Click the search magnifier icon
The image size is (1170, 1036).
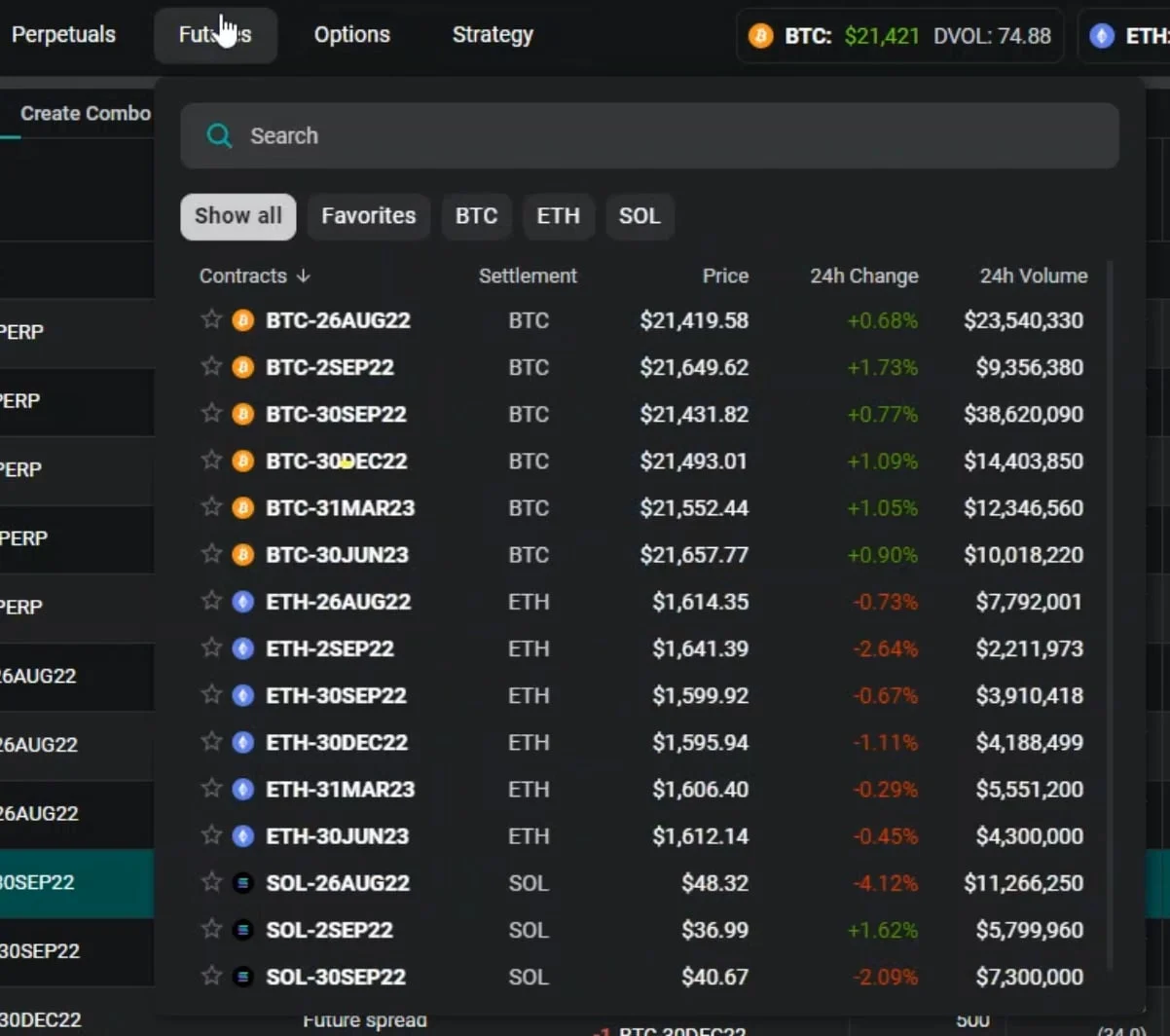tap(219, 135)
